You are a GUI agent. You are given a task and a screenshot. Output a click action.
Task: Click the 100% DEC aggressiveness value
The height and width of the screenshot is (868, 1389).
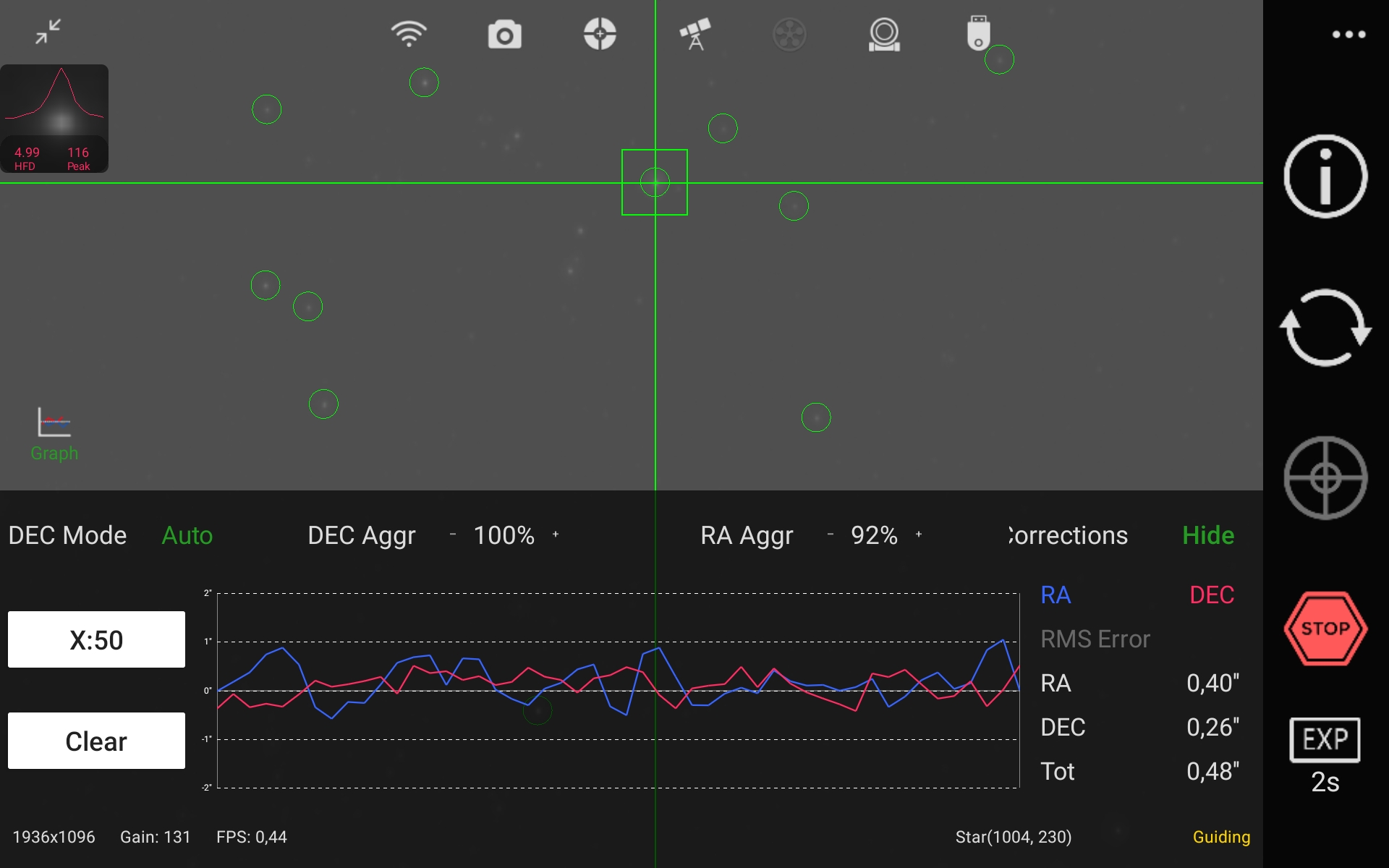pyautogui.click(x=504, y=535)
